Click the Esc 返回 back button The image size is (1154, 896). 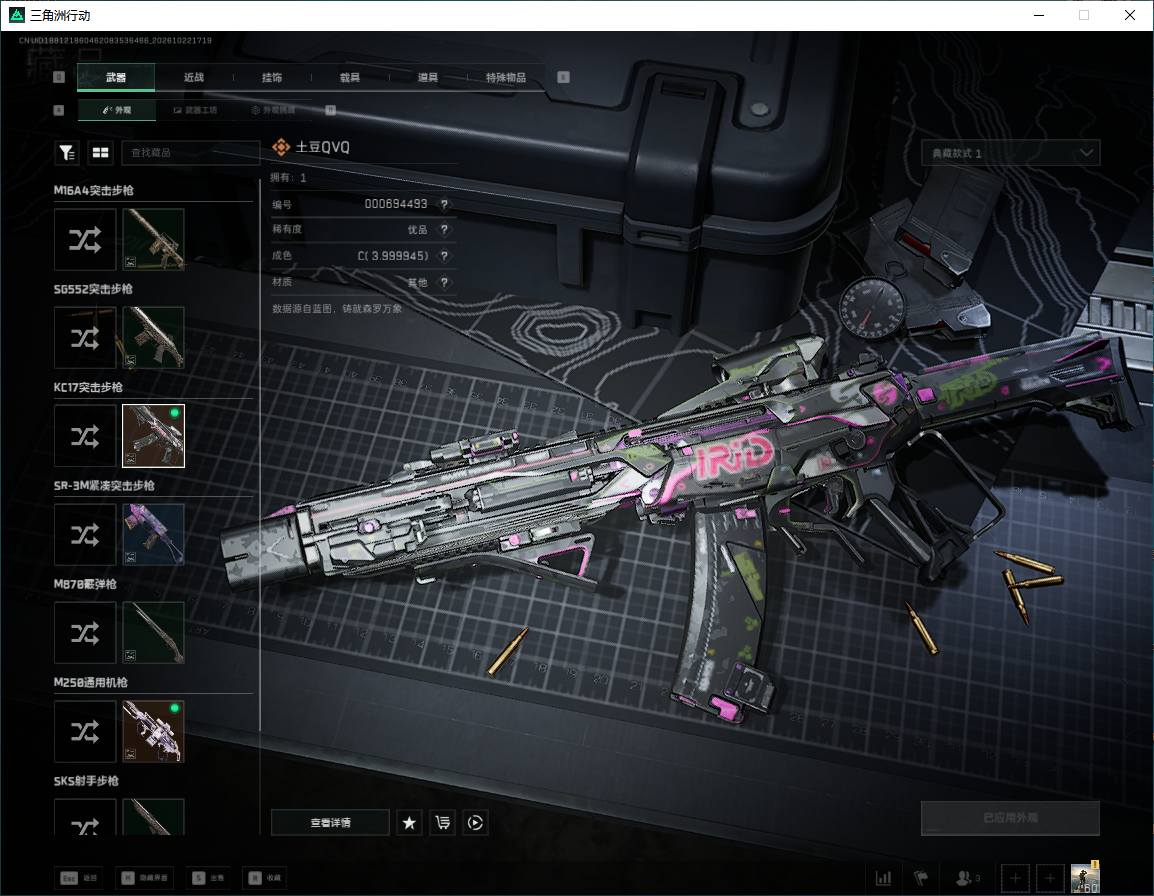[79, 878]
